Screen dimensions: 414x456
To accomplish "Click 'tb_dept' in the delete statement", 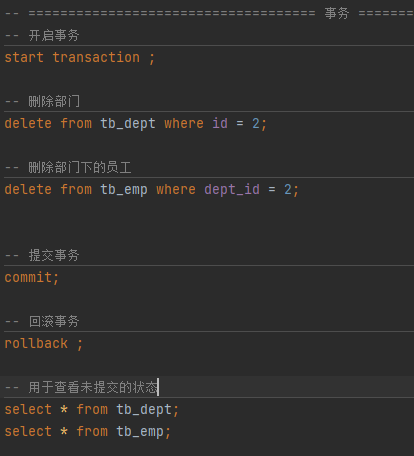I will point(128,124).
